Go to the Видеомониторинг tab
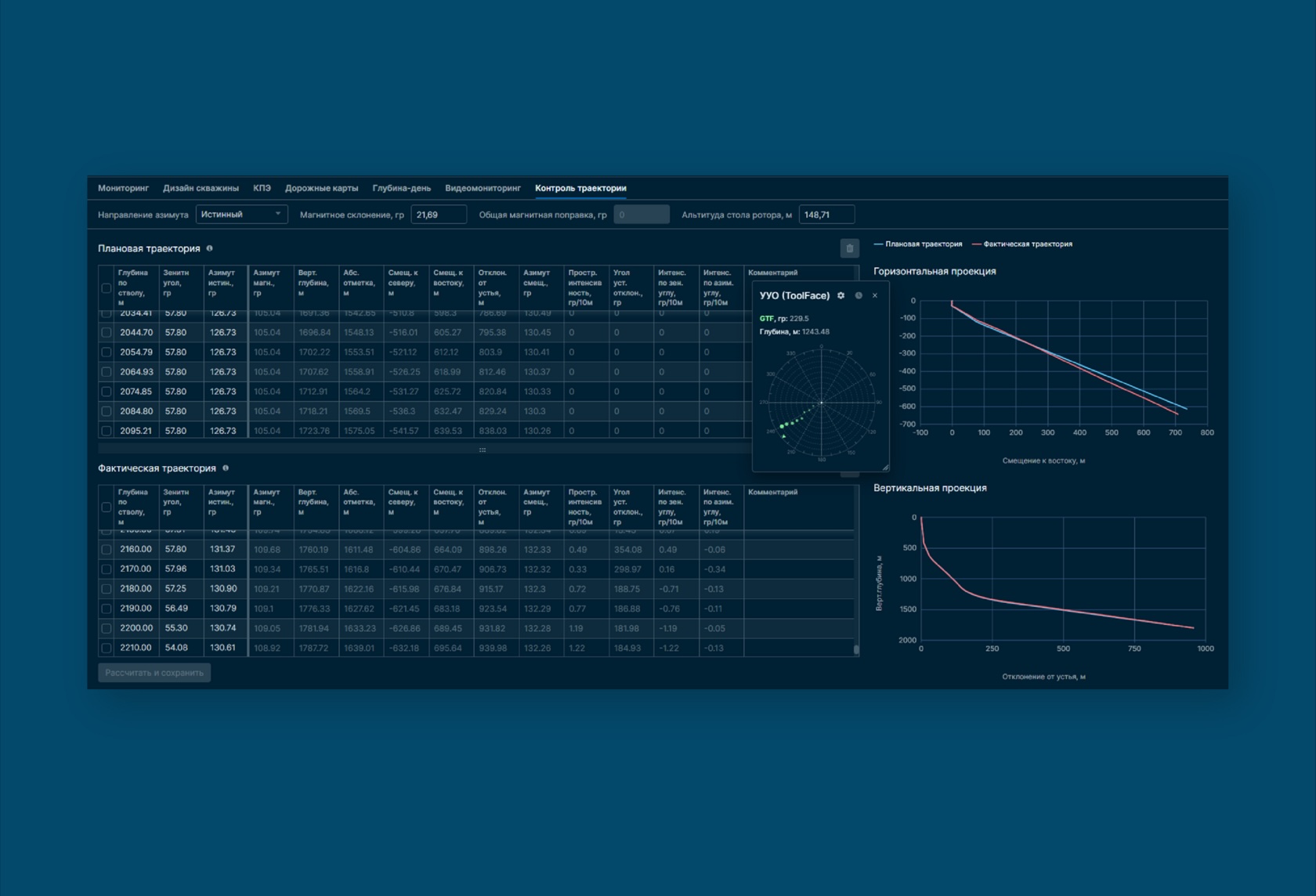Image resolution: width=1316 pixels, height=896 pixels. 483,188
